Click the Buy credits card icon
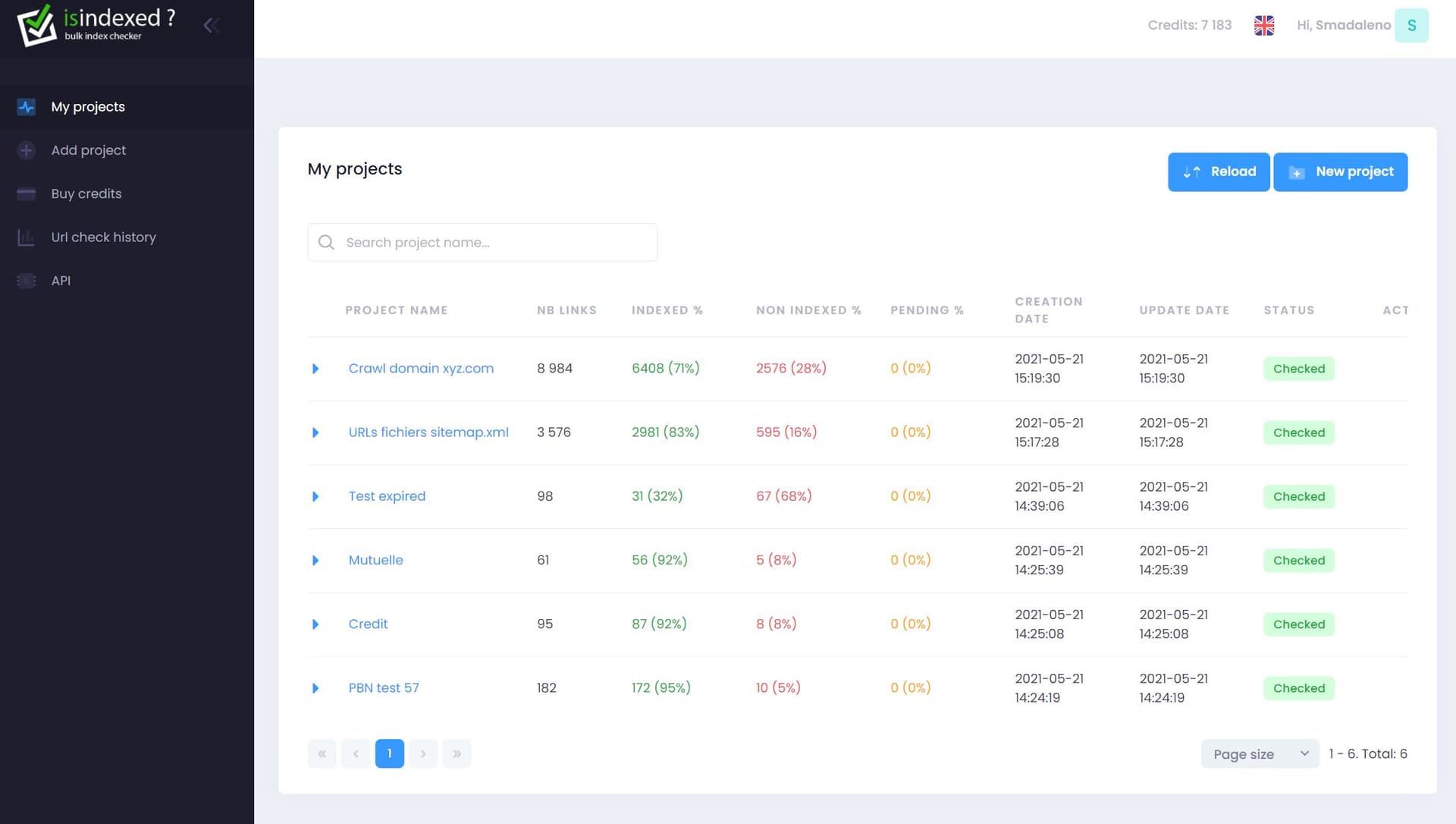1456x824 pixels. 27,193
